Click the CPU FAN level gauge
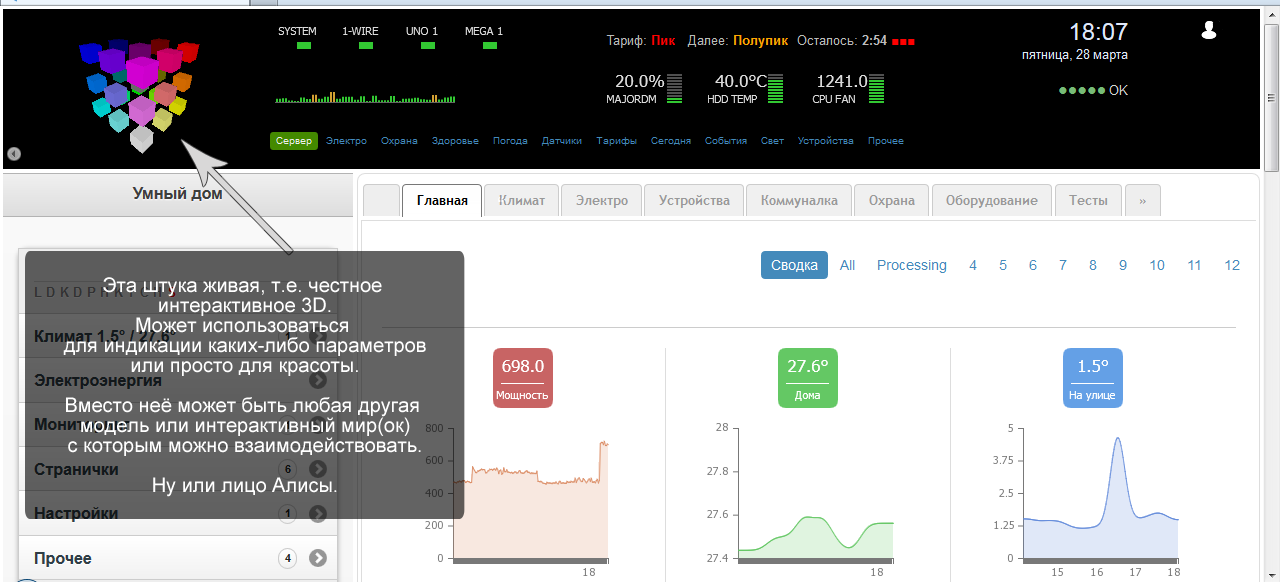Screen dimensions: 1280x582 877,89
